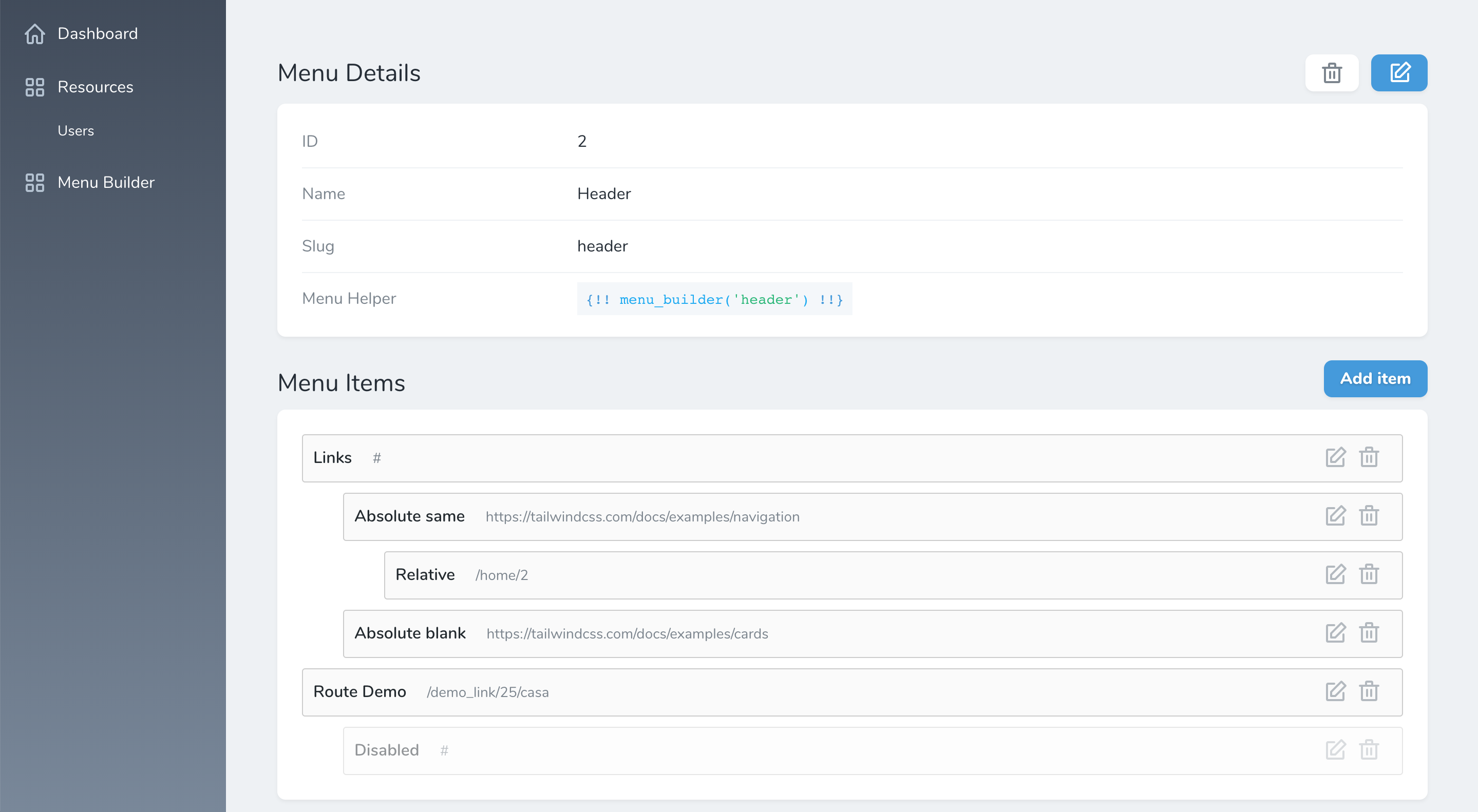Select the Route Demo item row
This screenshot has width=1478, height=812.
click(803, 692)
